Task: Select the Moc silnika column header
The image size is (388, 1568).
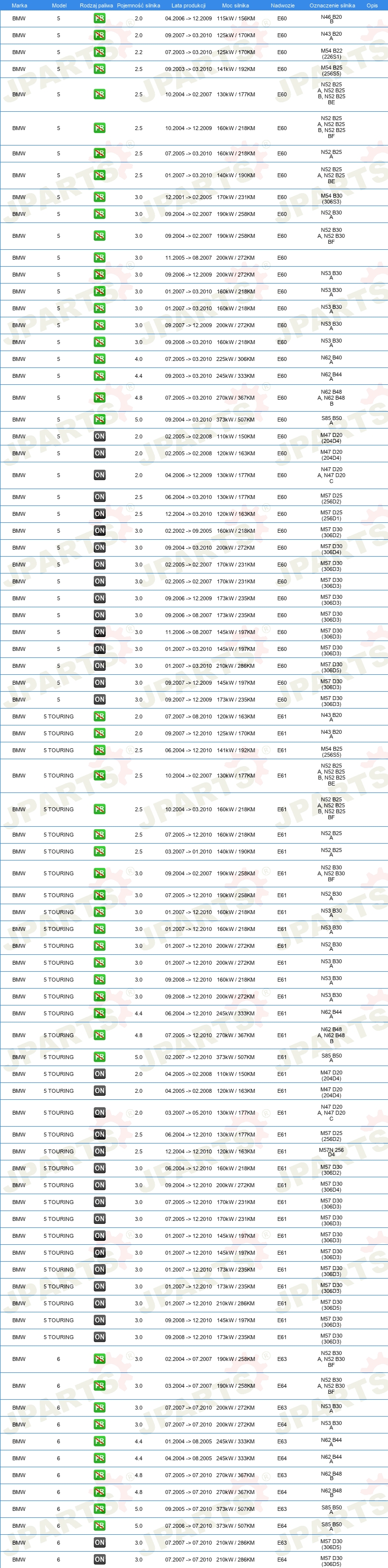Action: coord(235,5)
